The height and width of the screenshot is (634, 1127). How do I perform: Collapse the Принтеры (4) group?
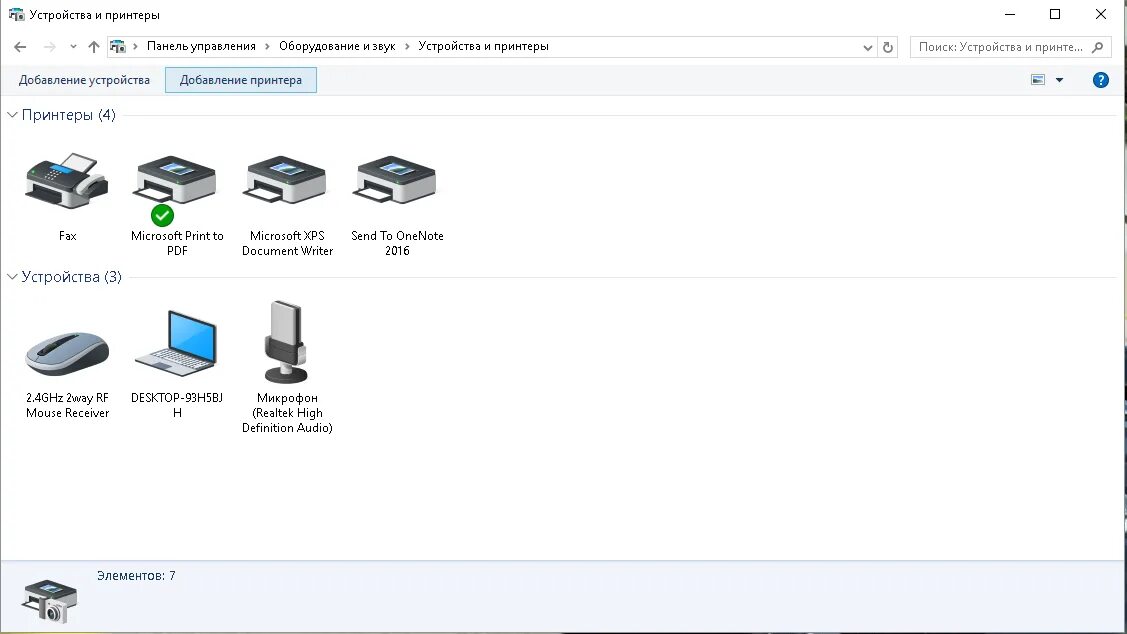tap(12, 115)
